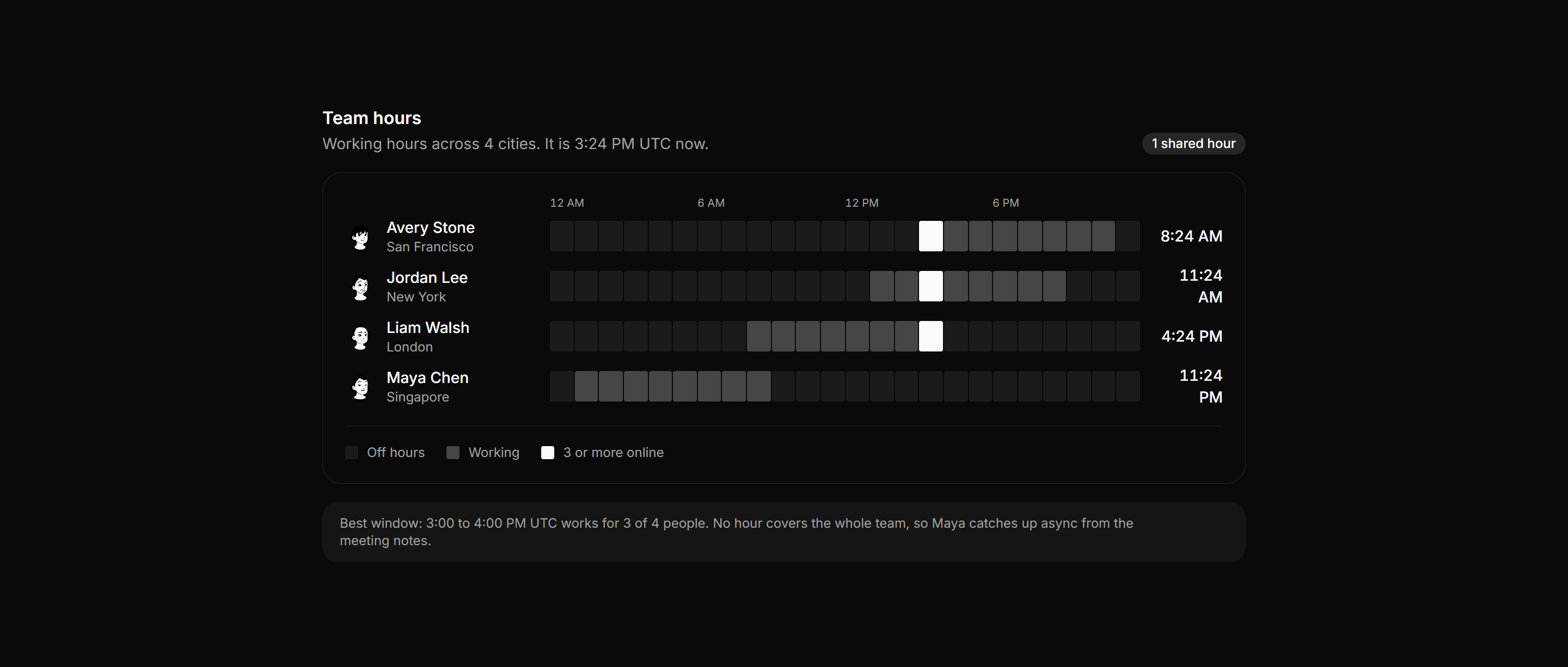
Task: Click Maya Chen's avatar icon
Action: (360, 387)
